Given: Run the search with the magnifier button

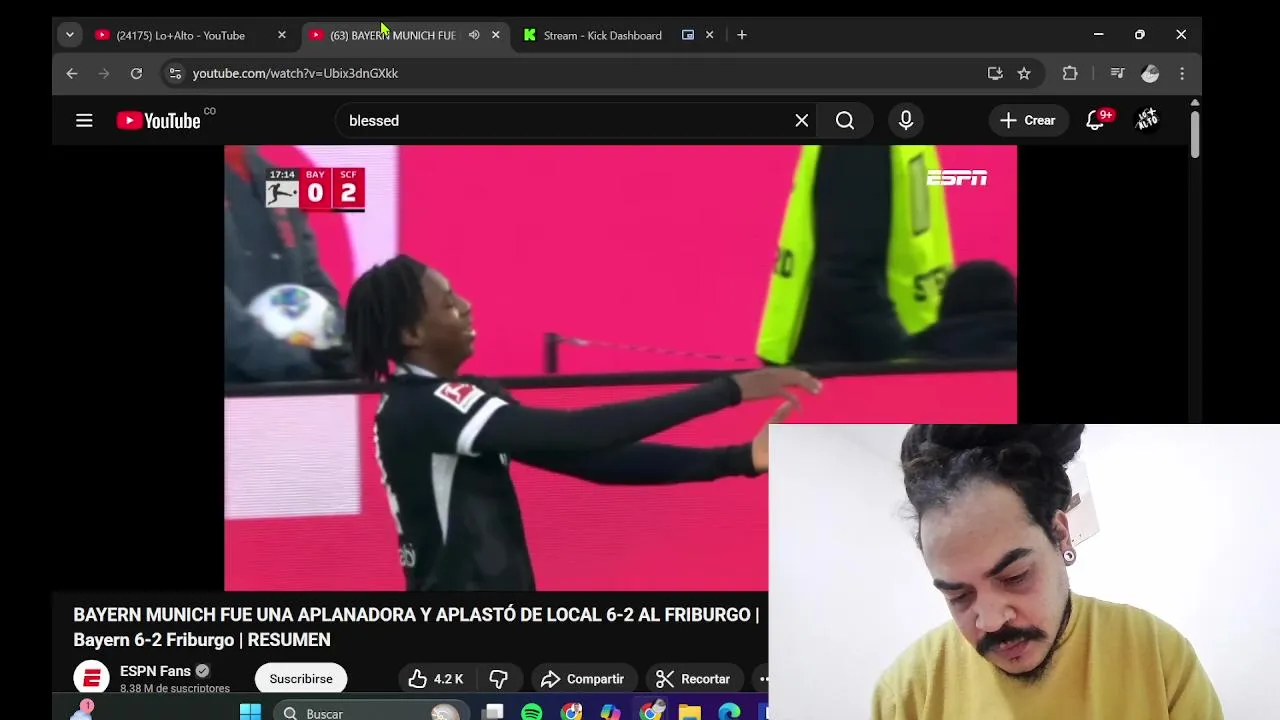Looking at the screenshot, I should 845,121.
